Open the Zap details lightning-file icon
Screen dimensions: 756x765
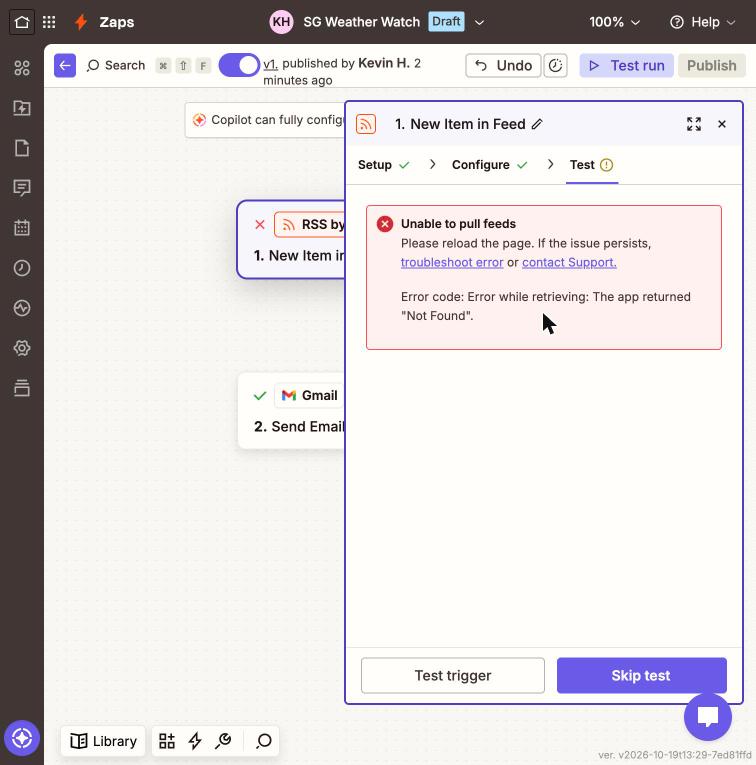point(22,108)
